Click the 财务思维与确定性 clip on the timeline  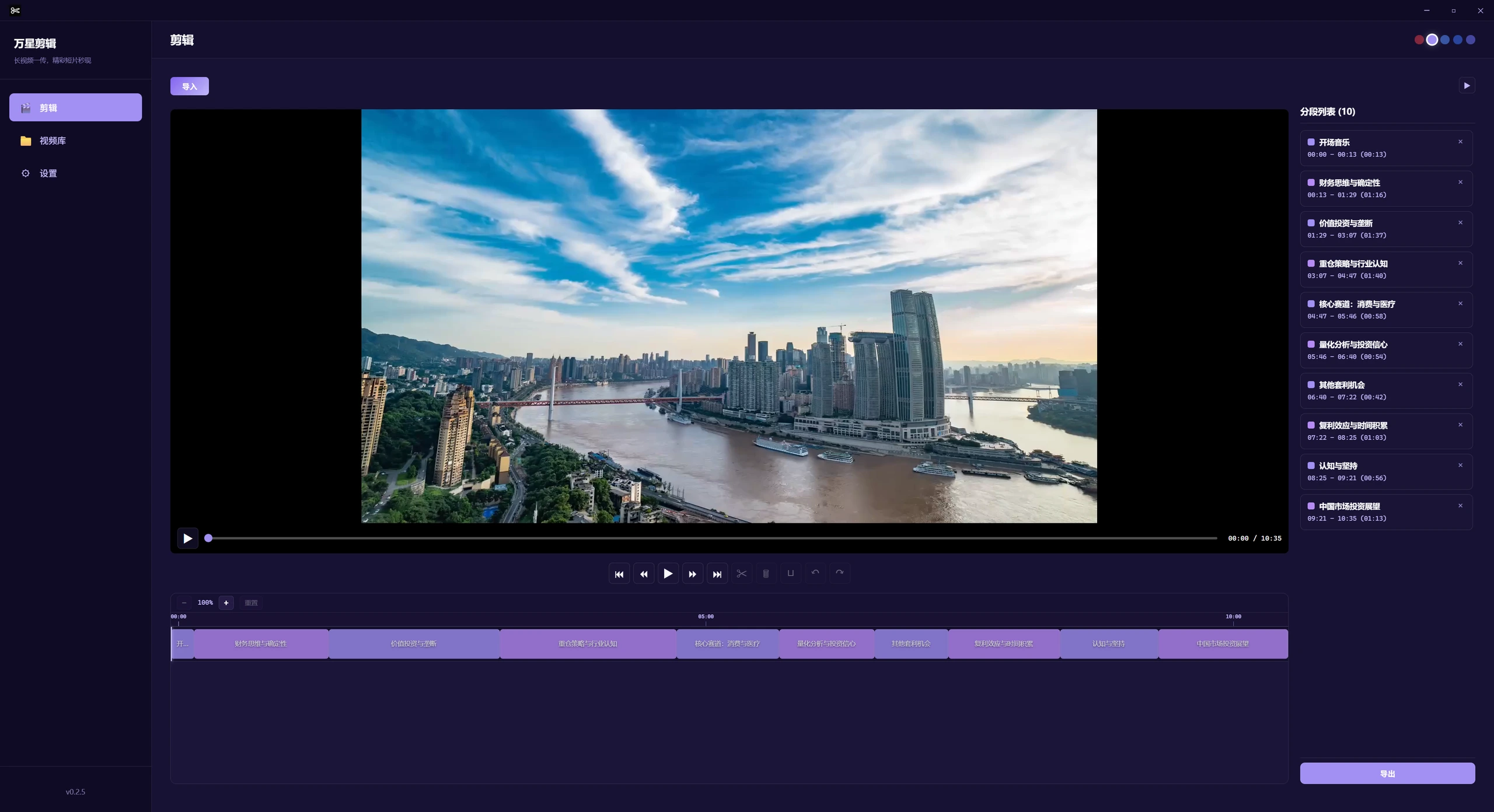click(261, 644)
